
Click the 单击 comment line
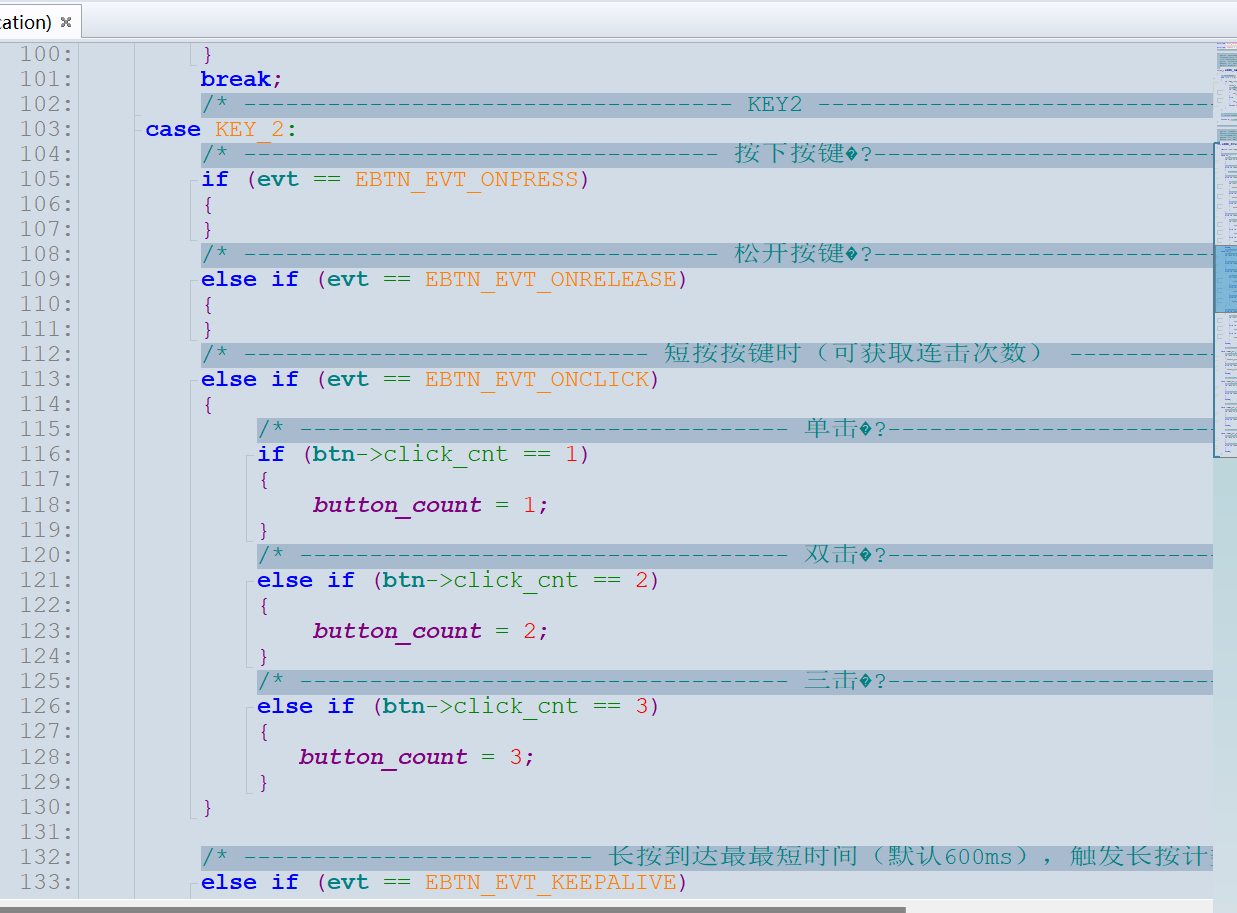(x=735, y=429)
